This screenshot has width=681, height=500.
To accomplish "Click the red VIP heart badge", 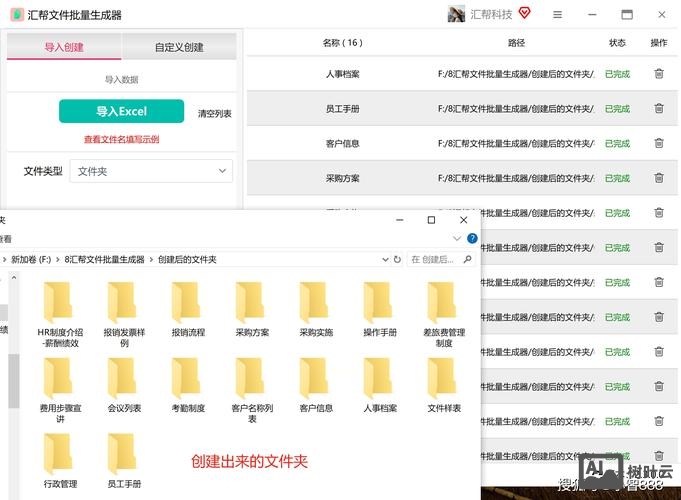I will 525,13.
